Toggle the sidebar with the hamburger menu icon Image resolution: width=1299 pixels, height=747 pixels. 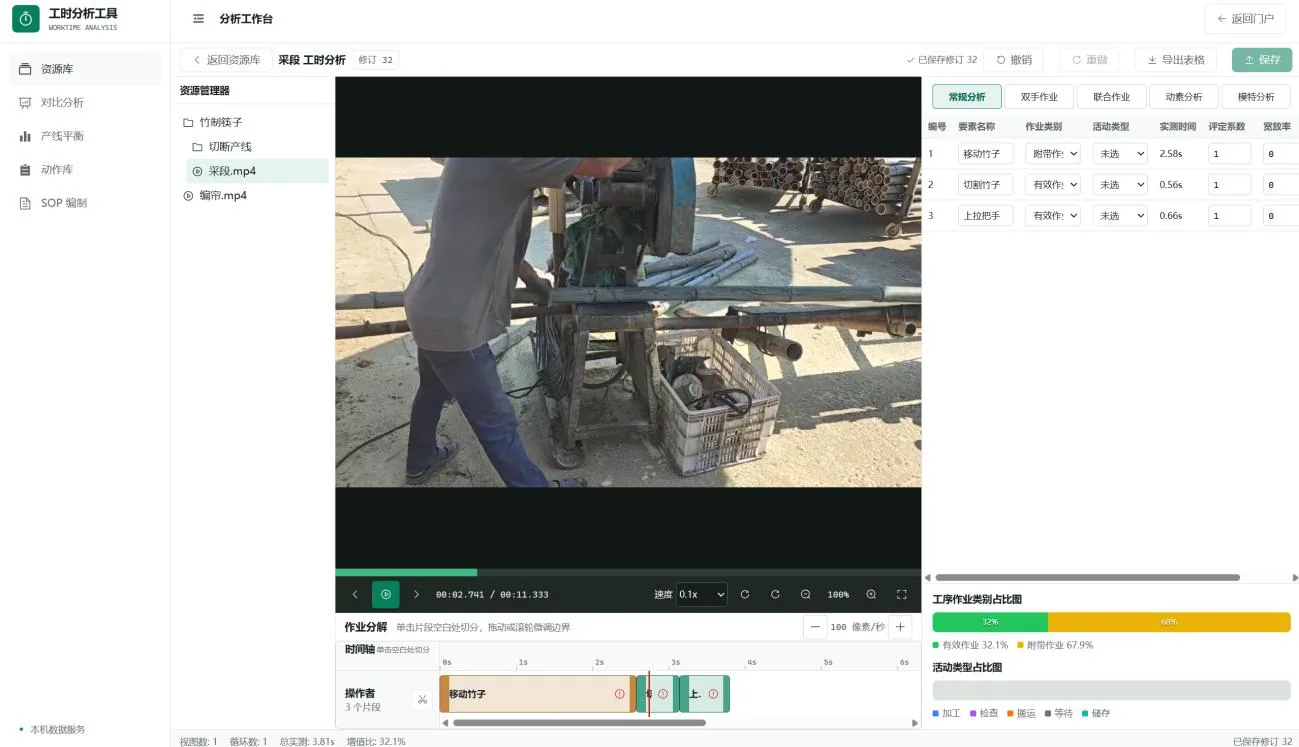click(x=198, y=19)
